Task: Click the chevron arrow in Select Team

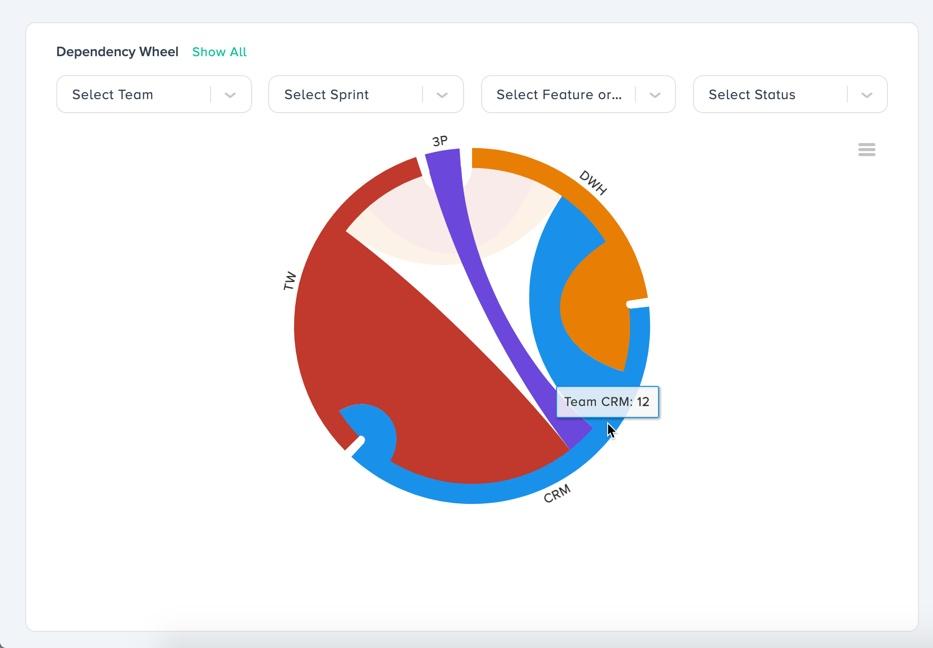Action: coord(230,95)
